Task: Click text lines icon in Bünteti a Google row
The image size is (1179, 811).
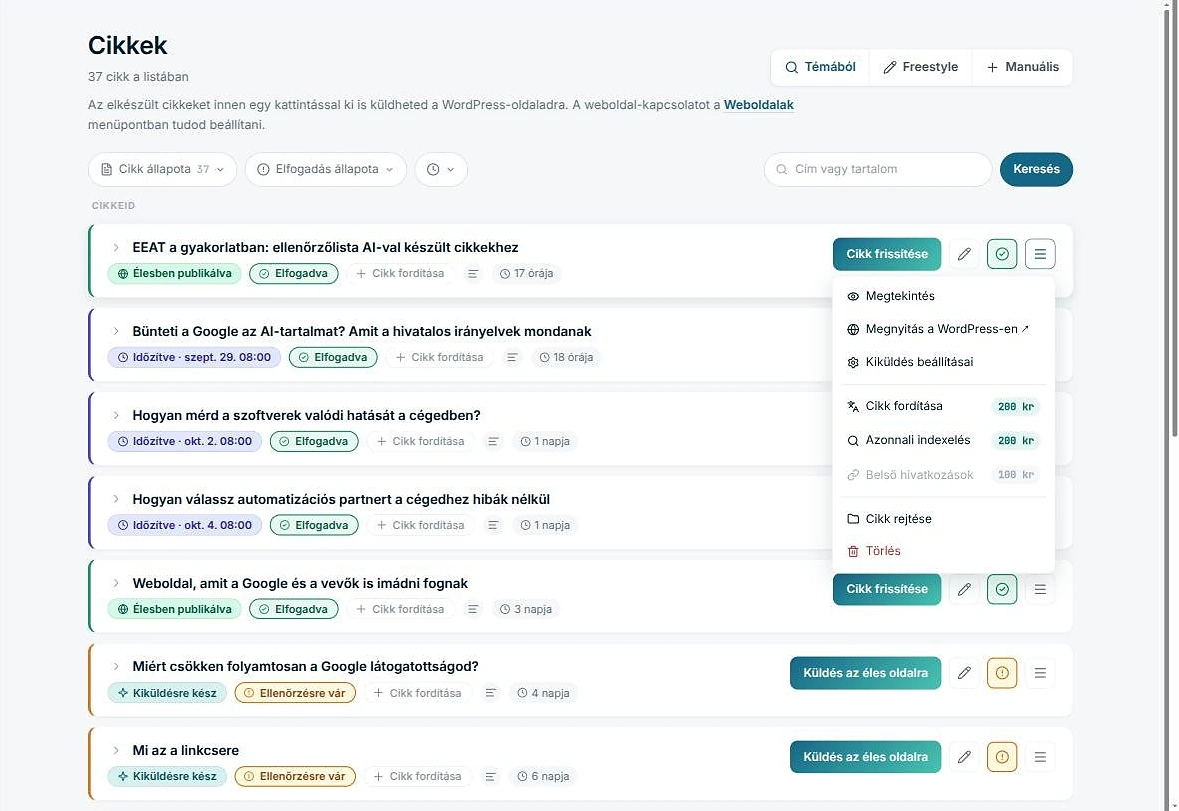Action: (x=512, y=358)
